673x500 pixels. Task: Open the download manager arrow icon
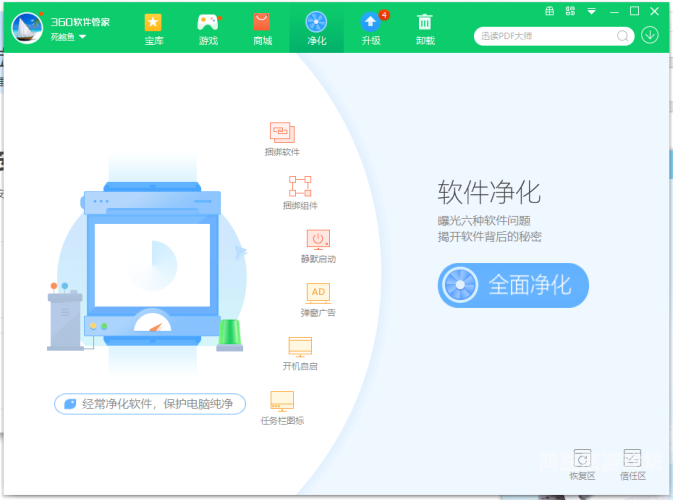(x=650, y=35)
